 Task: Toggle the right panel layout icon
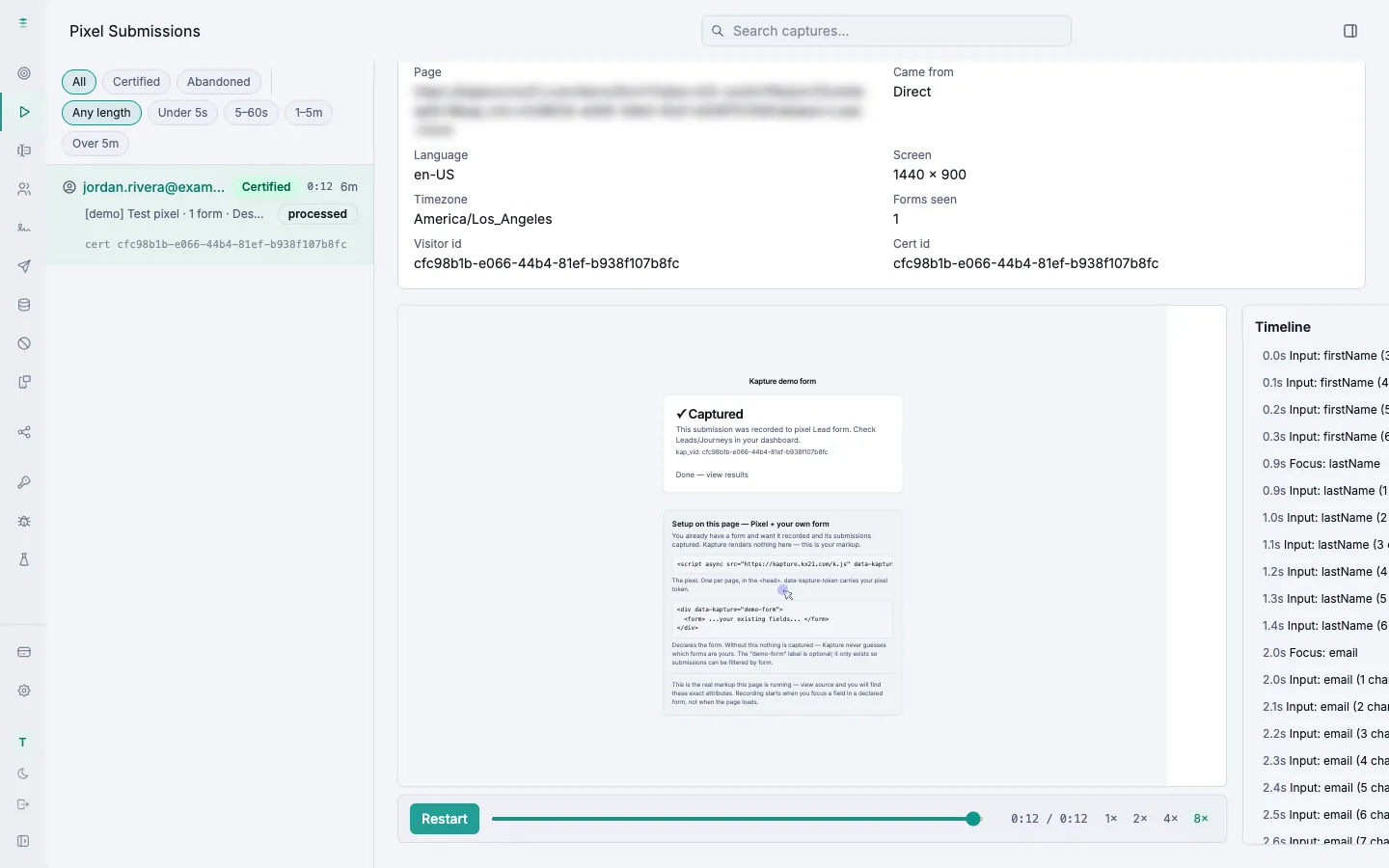(1350, 31)
